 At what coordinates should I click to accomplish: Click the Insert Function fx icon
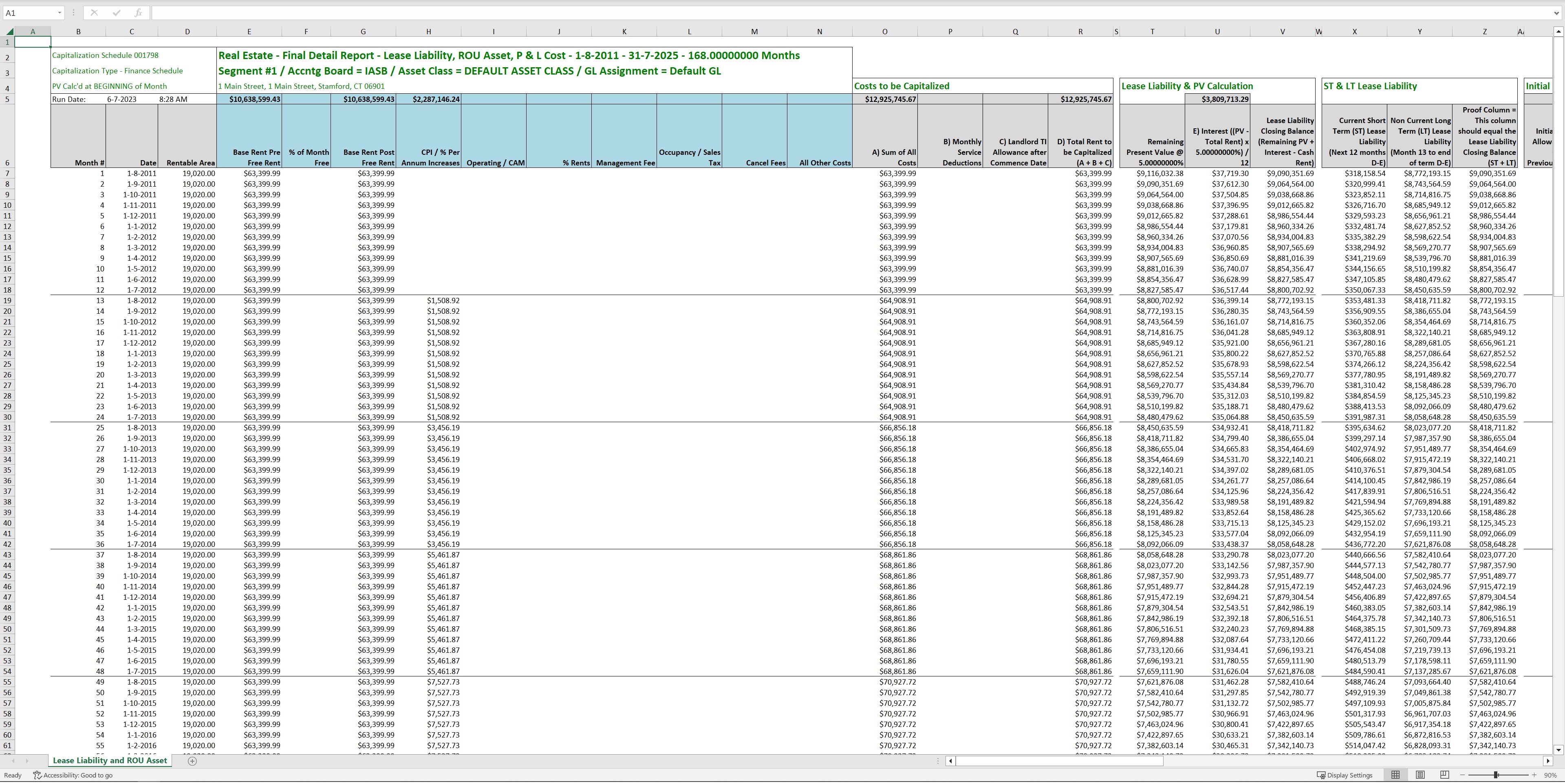click(x=138, y=13)
